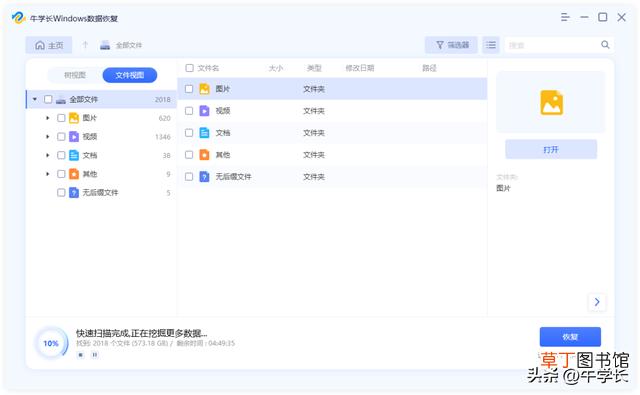Switch to list layout icon
Image resolution: width=640 pixels, height=395 pixels.
[491, 45]
